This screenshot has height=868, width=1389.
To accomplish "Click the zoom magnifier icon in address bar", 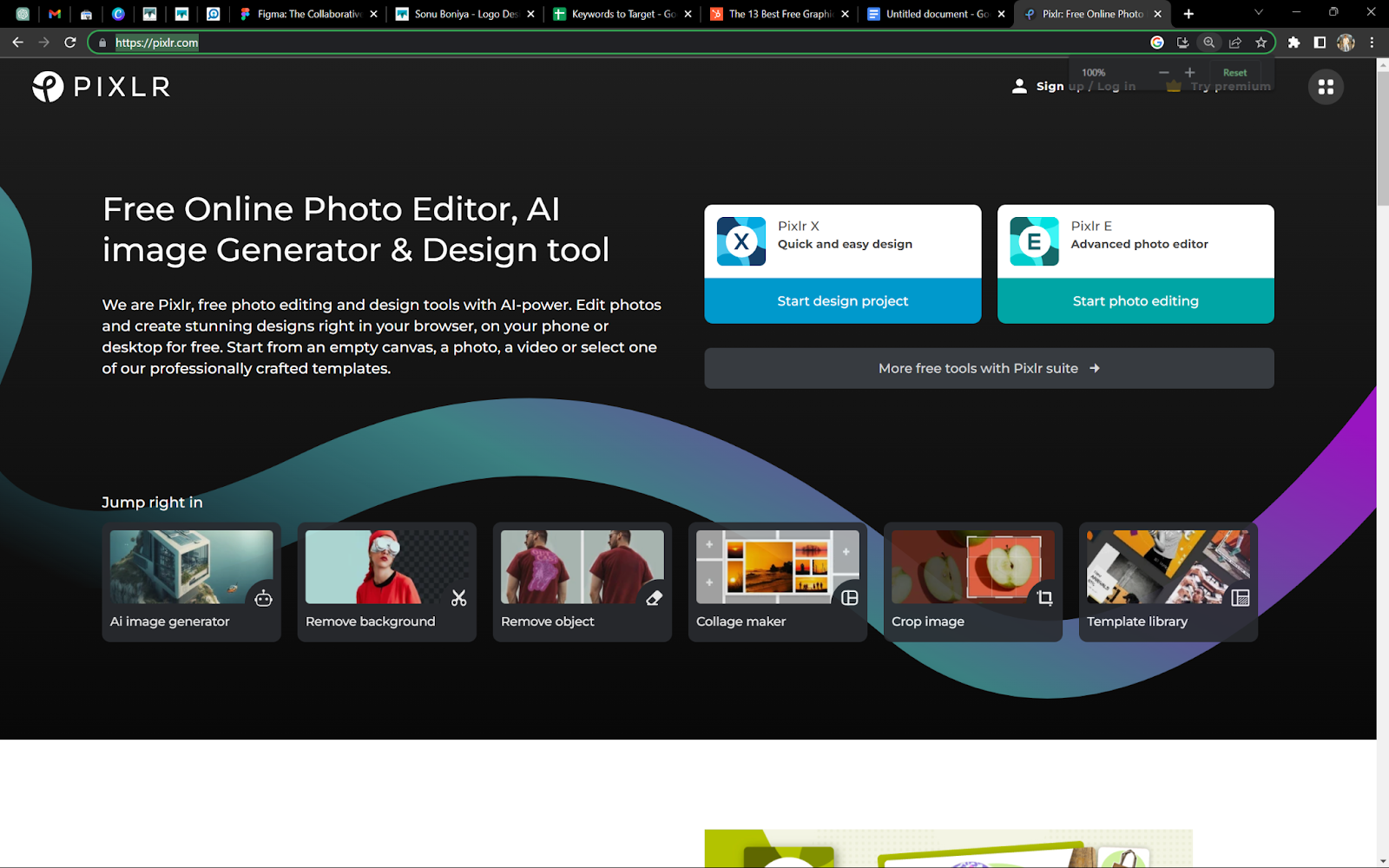I will 1208,43.
